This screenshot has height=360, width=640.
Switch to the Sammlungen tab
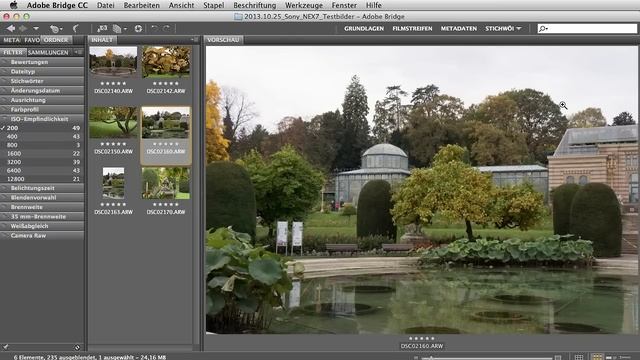48,52
